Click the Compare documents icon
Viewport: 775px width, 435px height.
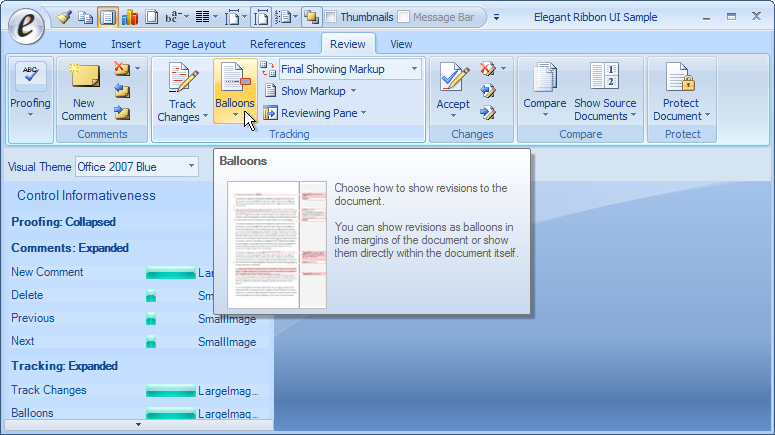pyautogui.click(x=544, y=77)
